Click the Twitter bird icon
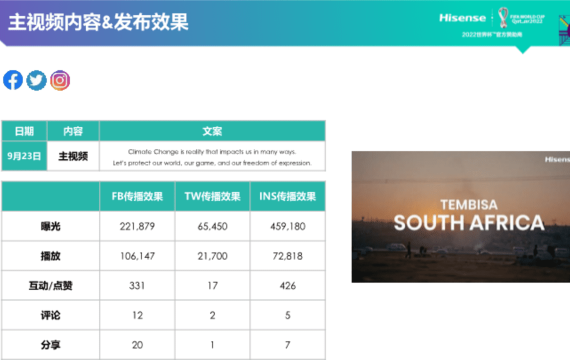 (36, 80)
